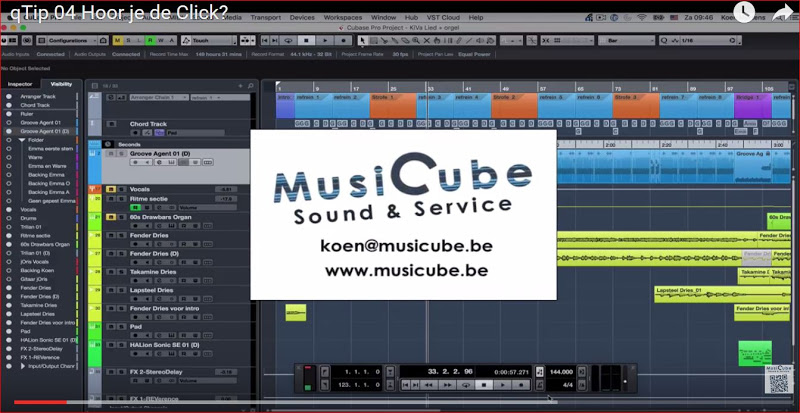Screen dimensions: 800x413
Task: Click 'Pad' in the Visibility list
Action: [x=25, y=331]
